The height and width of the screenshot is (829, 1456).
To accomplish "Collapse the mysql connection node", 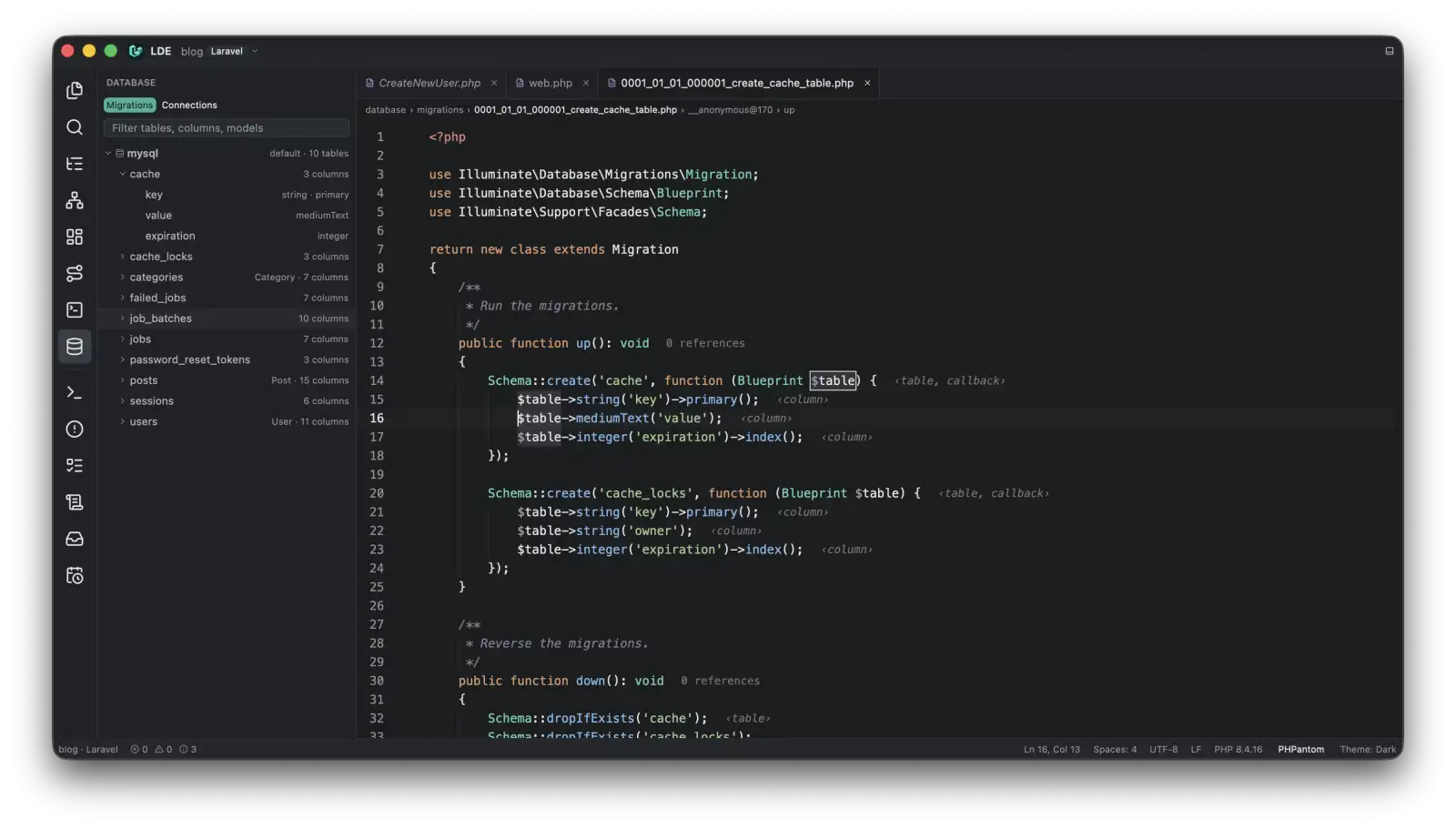I will [108, 154].
